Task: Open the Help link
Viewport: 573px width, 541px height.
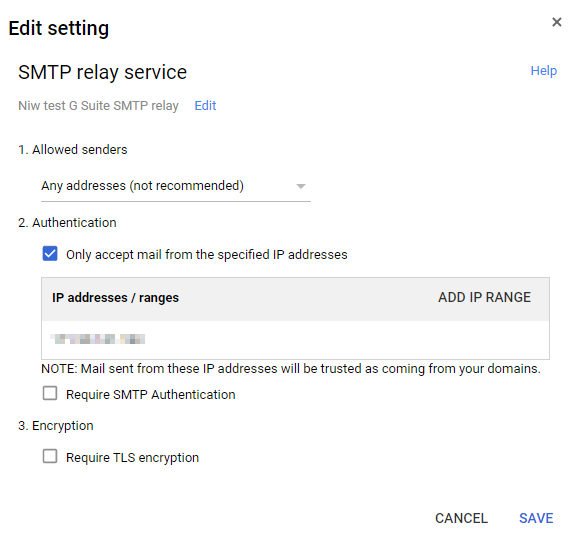Action: (x=543, y=71)
